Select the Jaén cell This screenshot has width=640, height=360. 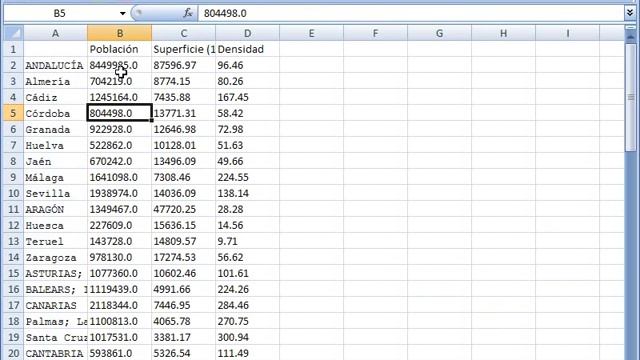(x=56, y=161)
